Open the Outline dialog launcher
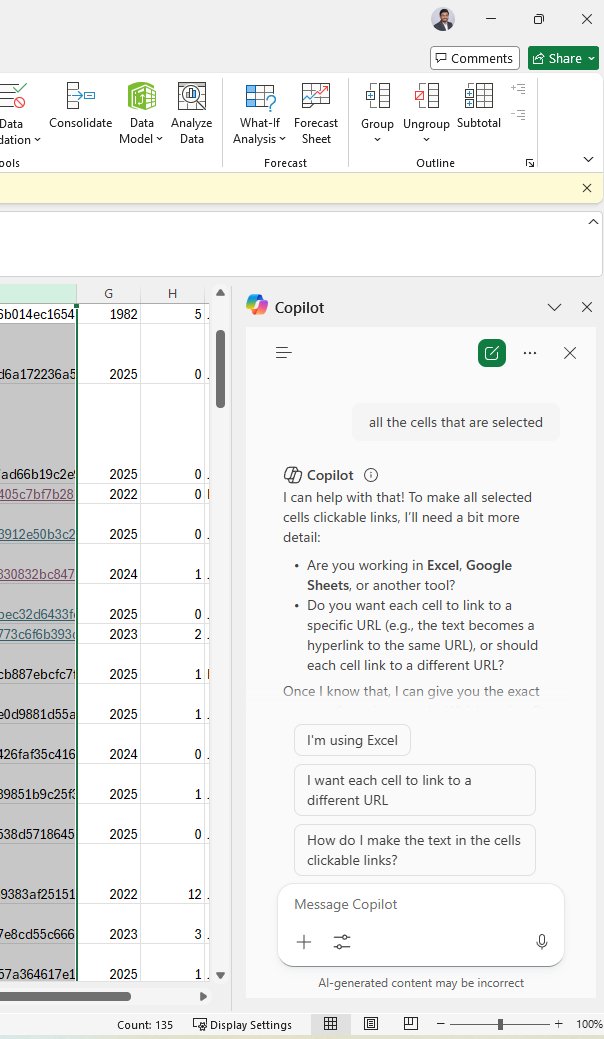 pos(529,163)
